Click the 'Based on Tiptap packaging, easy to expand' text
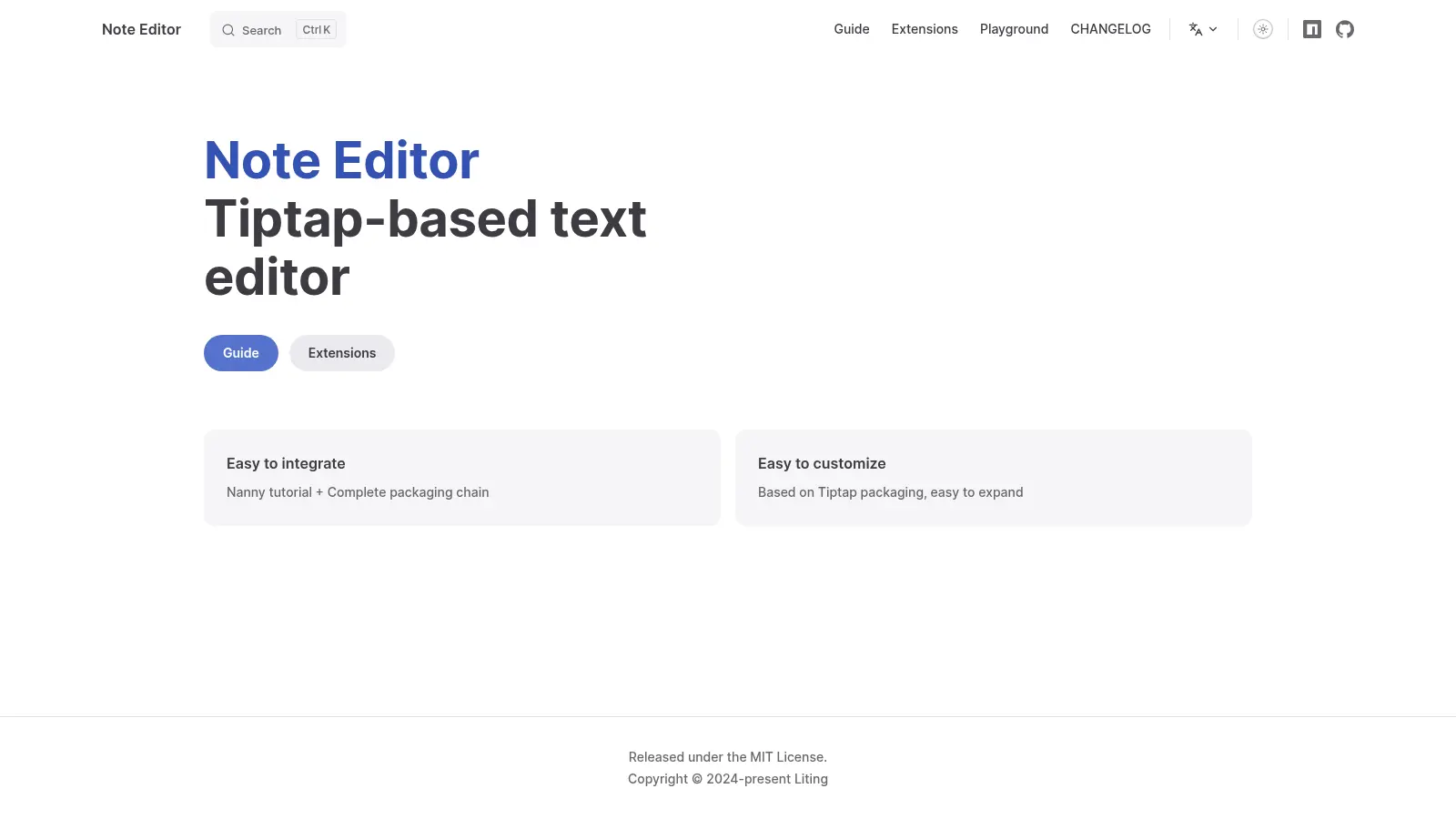The image size is (1456, 819). [x=891, y=492]
